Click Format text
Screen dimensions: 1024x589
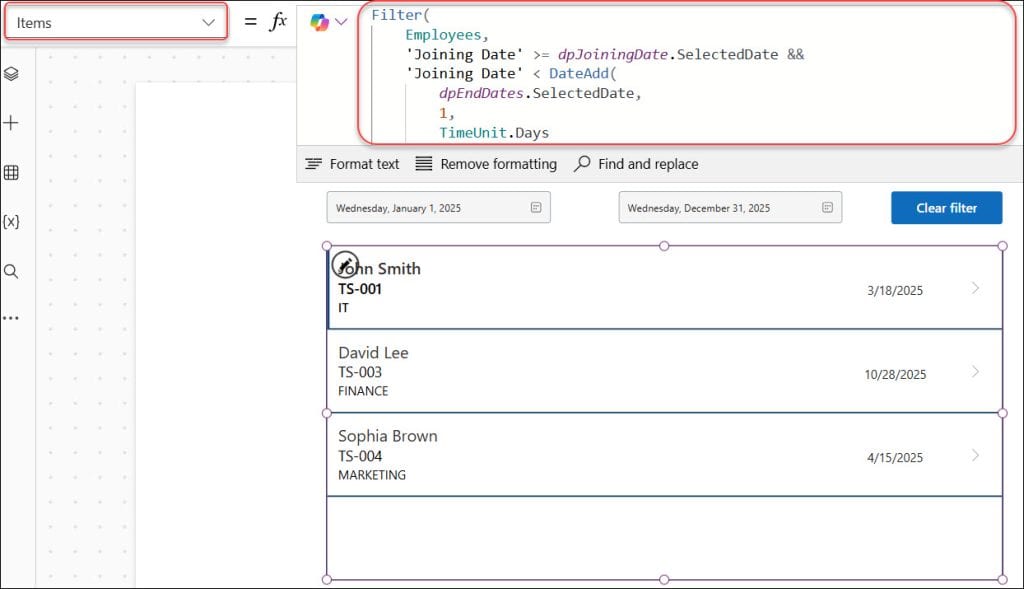[352, 164]
